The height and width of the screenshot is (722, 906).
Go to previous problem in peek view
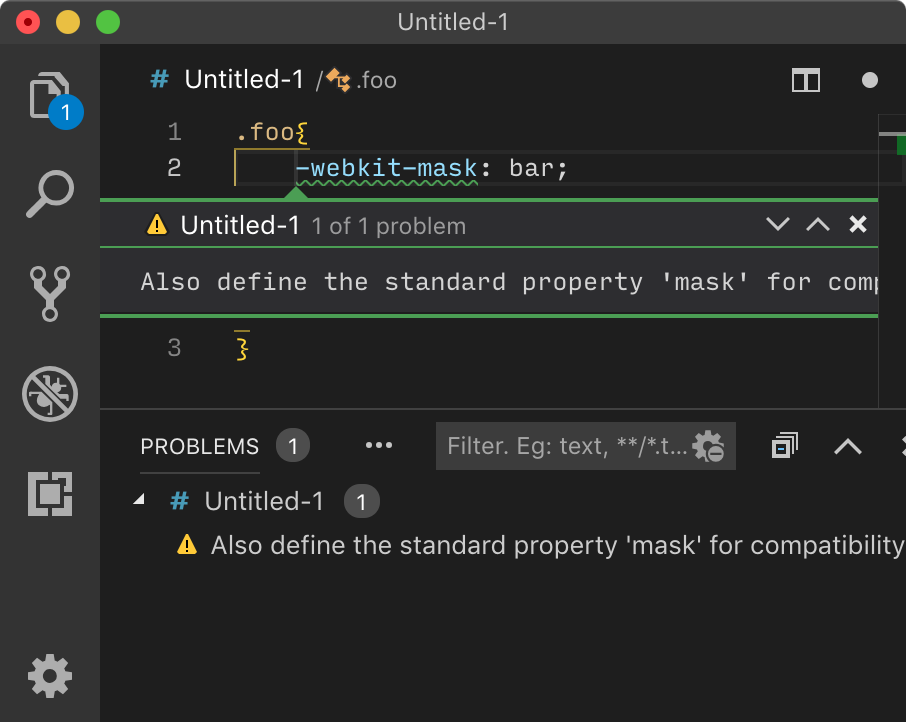818,224
